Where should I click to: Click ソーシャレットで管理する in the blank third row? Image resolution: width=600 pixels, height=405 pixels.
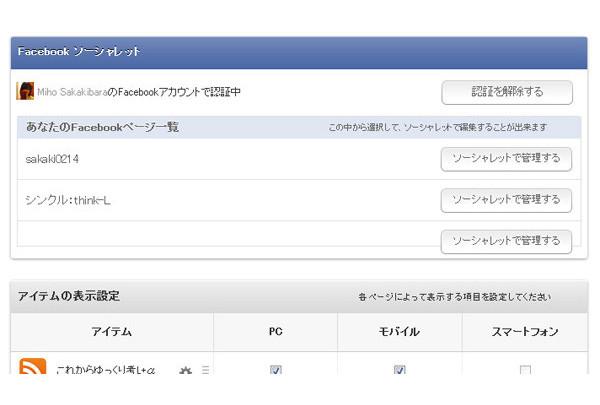[506, 242]
